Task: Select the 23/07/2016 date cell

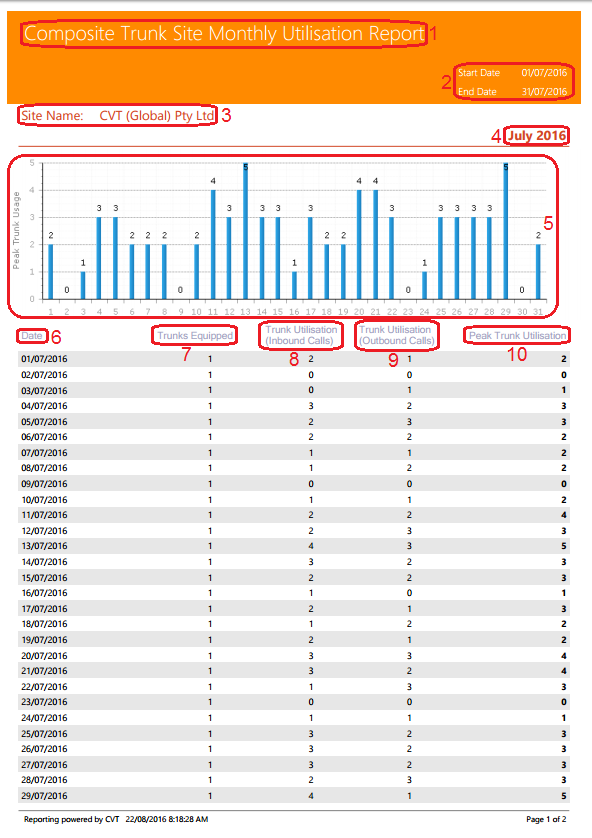Action: click(x=44, y=702)
